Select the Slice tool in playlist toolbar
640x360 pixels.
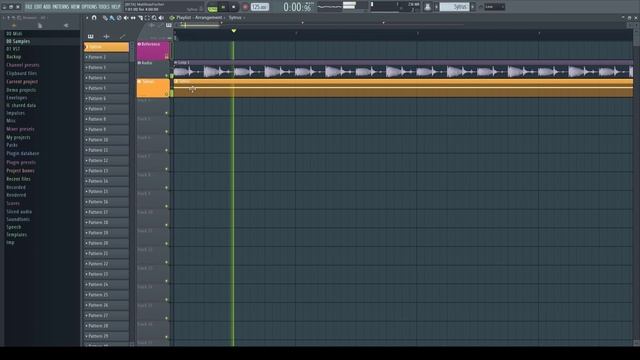tap(140, 18)
